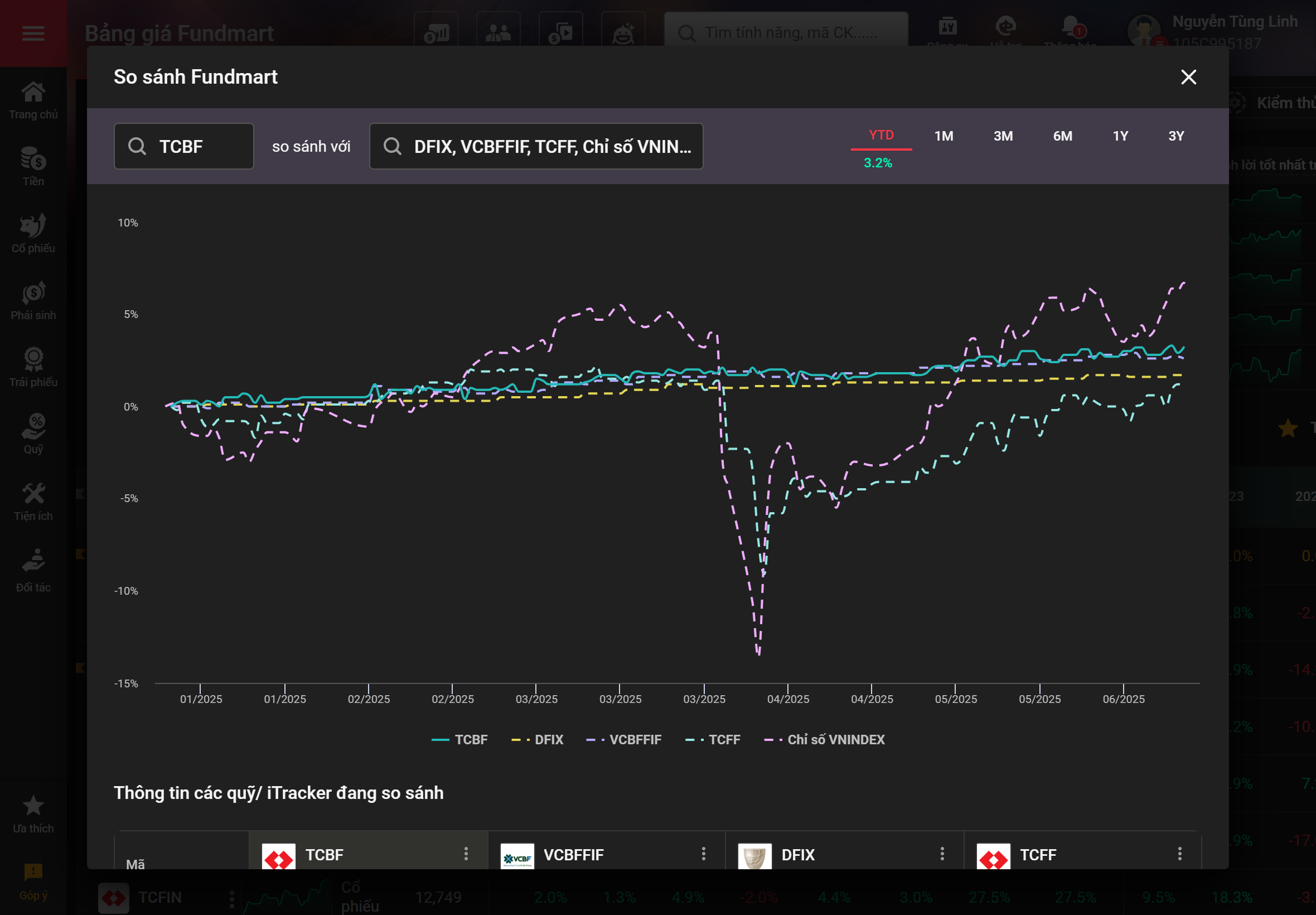The height and width of the screenshot is (915, 1316).
Task: Click the global search box Tìm tính năng
Action: pyautogui.click(x=786, y=33)
